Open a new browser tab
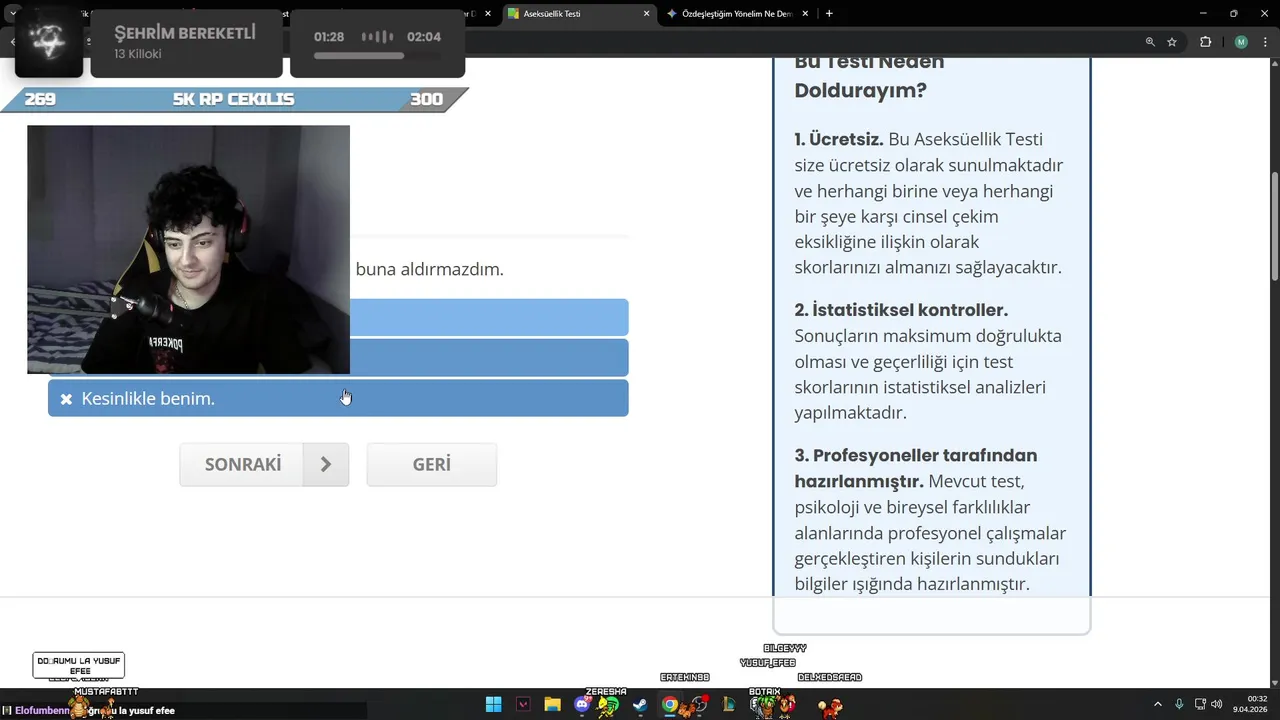Screen dimensions: 1280x720 (829, 14)
